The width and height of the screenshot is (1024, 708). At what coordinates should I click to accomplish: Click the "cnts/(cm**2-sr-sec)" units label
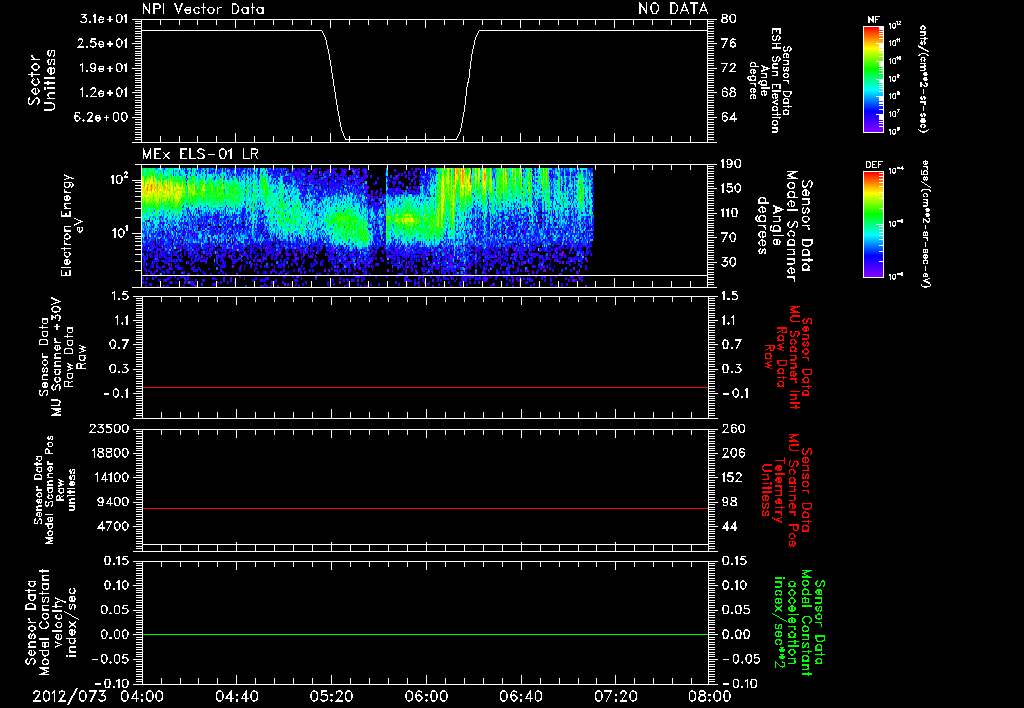[923, 78]
